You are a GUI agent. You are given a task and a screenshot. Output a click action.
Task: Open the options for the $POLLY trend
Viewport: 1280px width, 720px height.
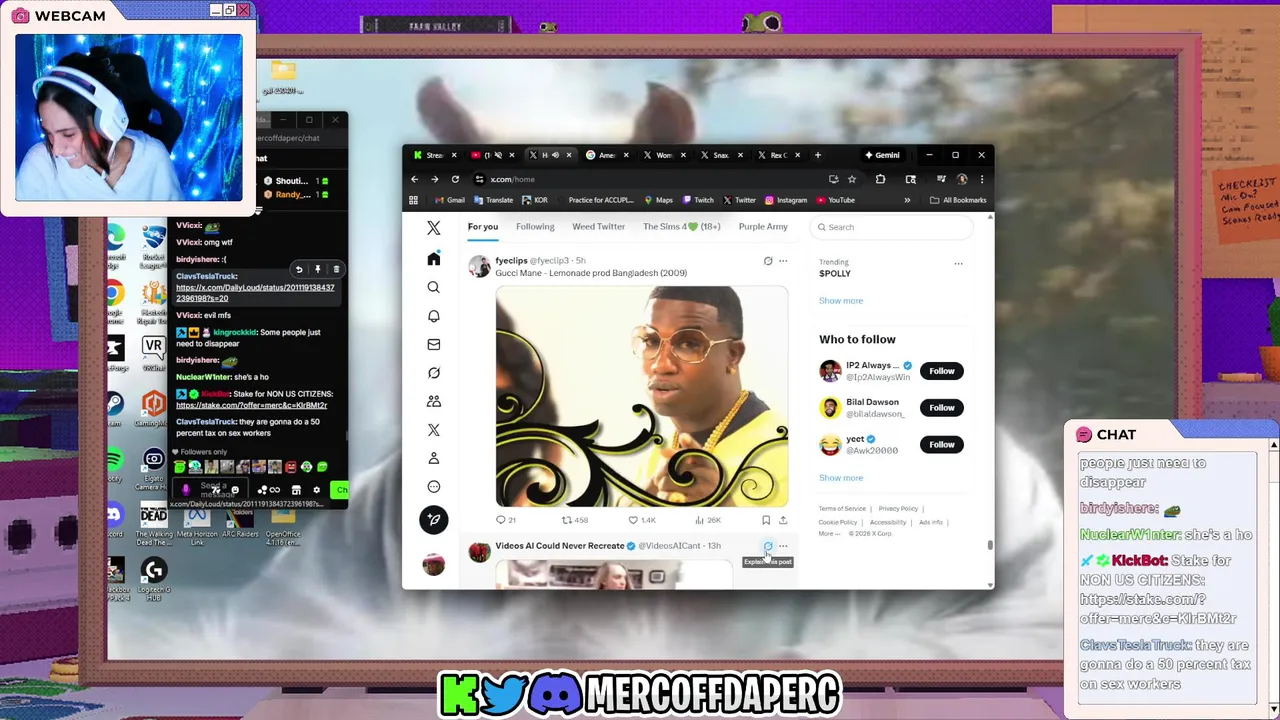point(958,264)
